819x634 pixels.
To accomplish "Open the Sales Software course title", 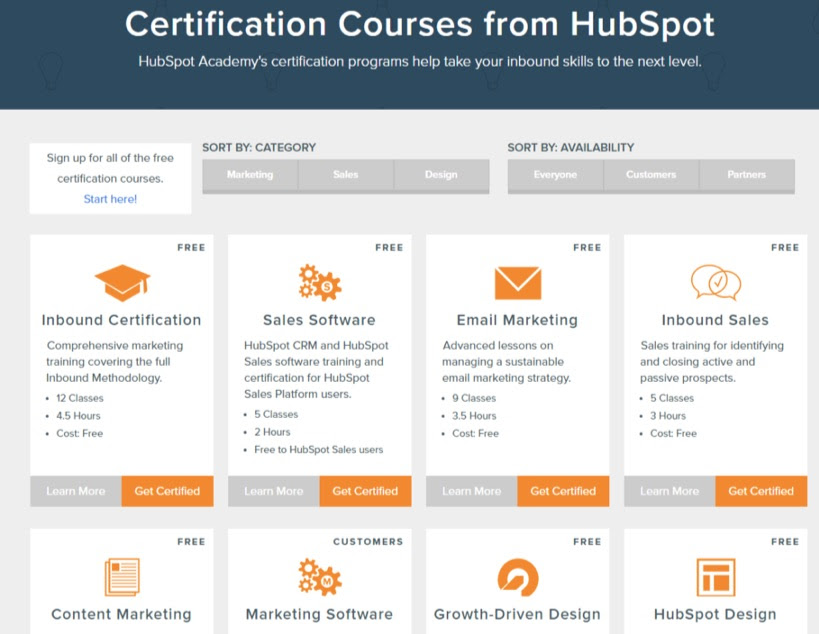I will click(319, 320).
